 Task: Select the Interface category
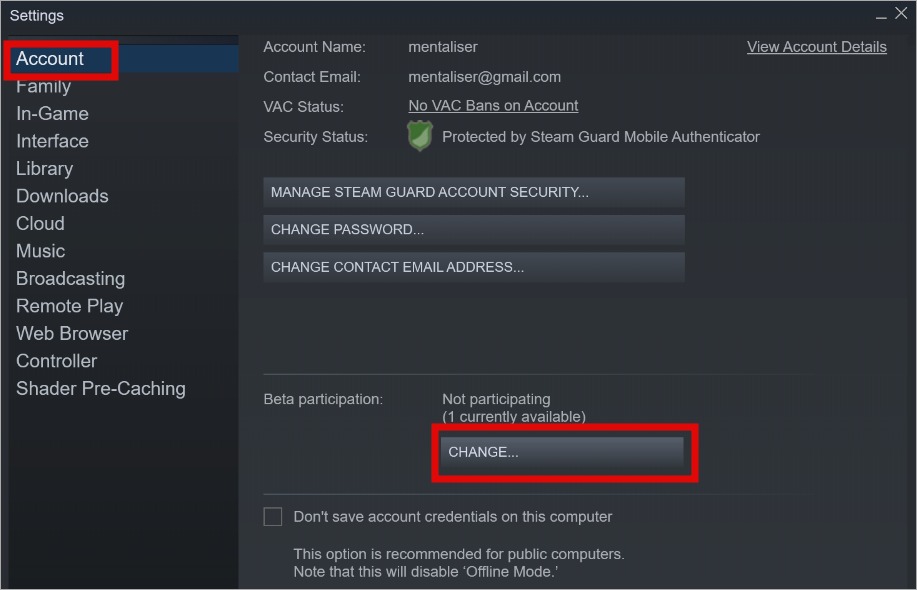(x=52, y=141)
